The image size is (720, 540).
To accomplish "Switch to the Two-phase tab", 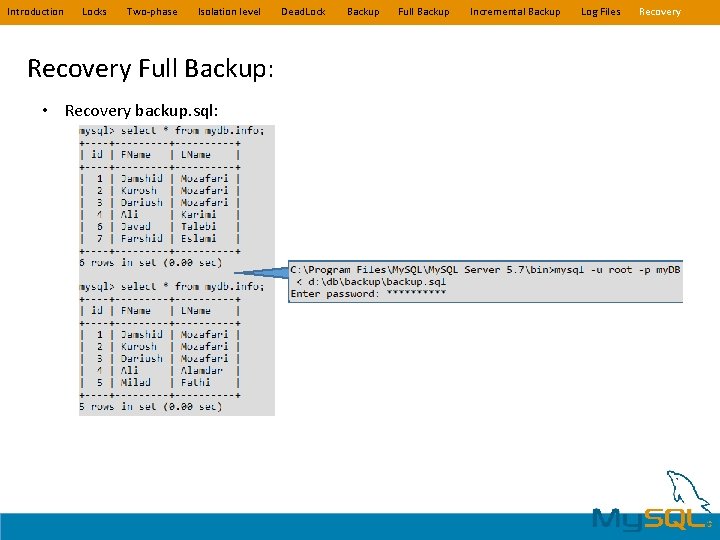I will [x=152, y=12].
